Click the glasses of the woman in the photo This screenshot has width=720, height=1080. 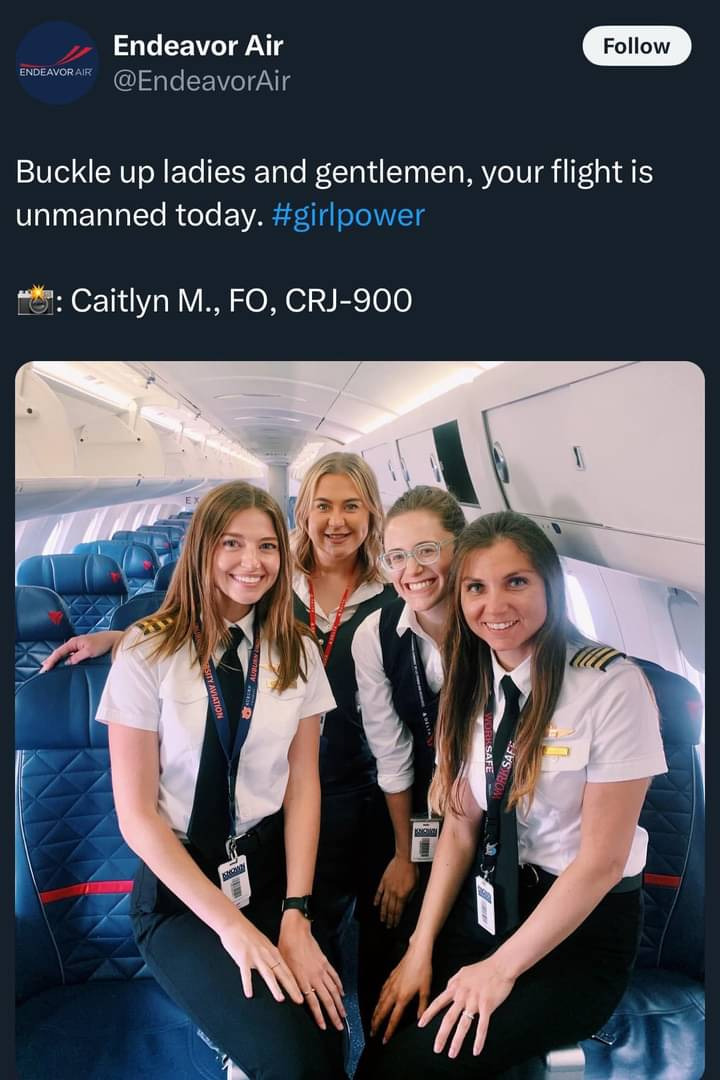coord(413,555)
